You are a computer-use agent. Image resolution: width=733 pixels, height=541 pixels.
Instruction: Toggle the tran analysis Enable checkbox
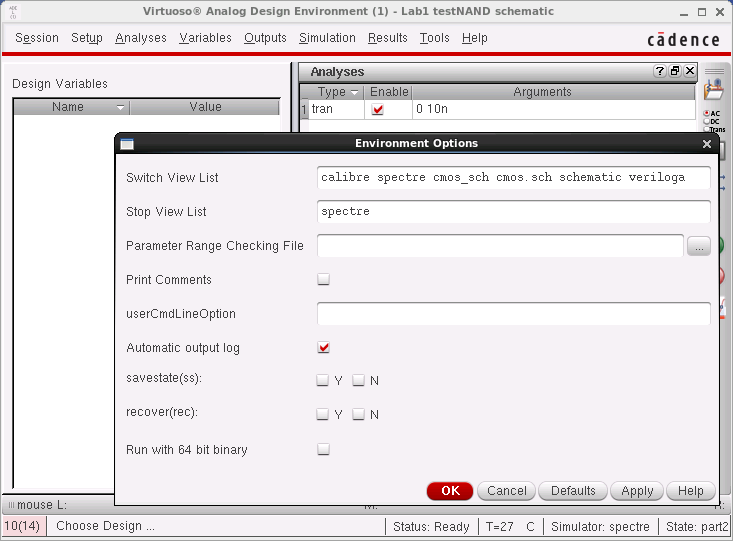377,109
